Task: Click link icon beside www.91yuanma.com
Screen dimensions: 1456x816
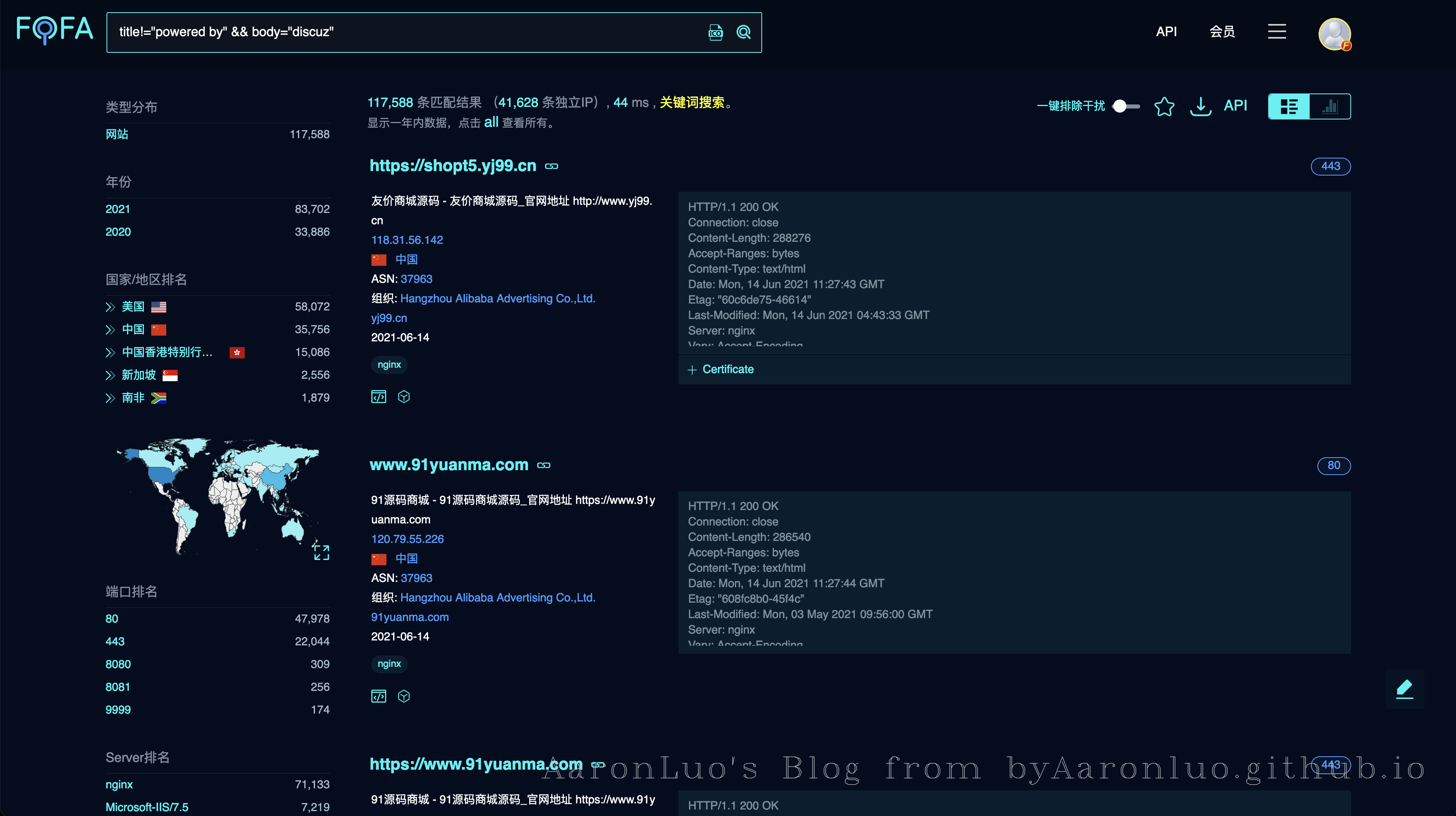Action: [x=544, y=466]
